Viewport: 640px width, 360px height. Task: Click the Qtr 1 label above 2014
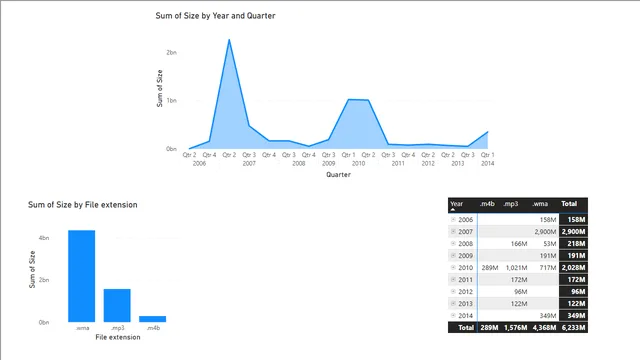tap(487, 155)
